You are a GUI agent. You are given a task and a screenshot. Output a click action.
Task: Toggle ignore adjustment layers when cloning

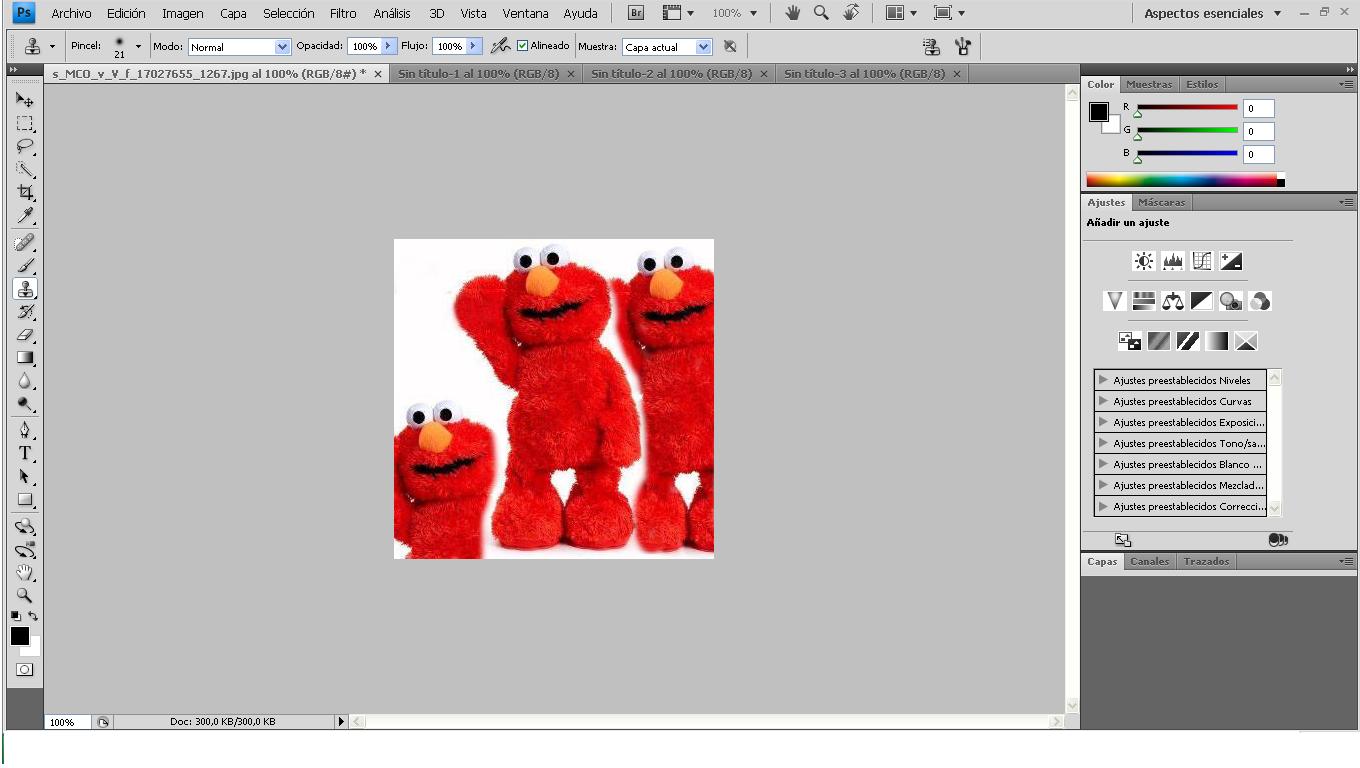tap(730, 46)
